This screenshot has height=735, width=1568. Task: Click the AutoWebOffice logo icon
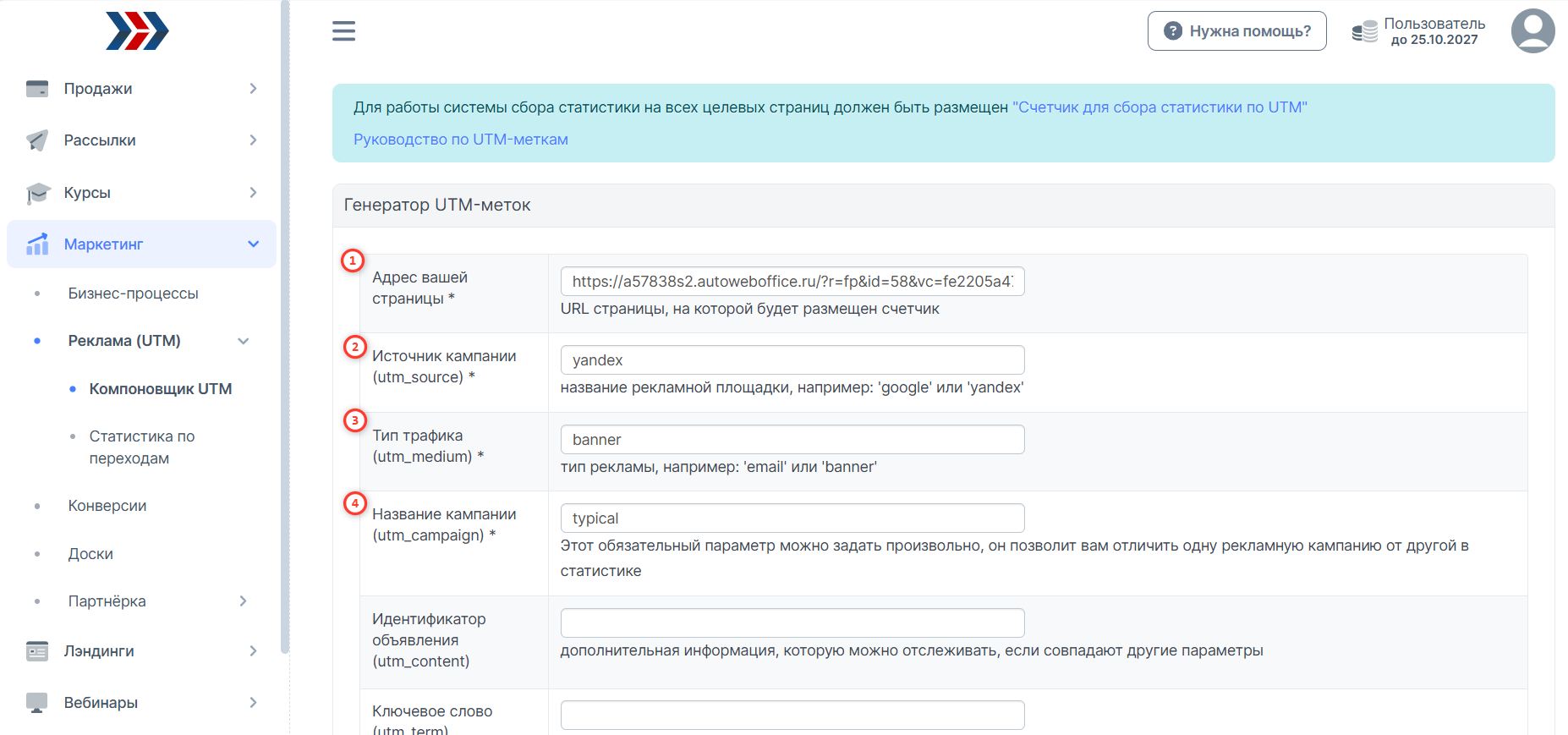137,31
